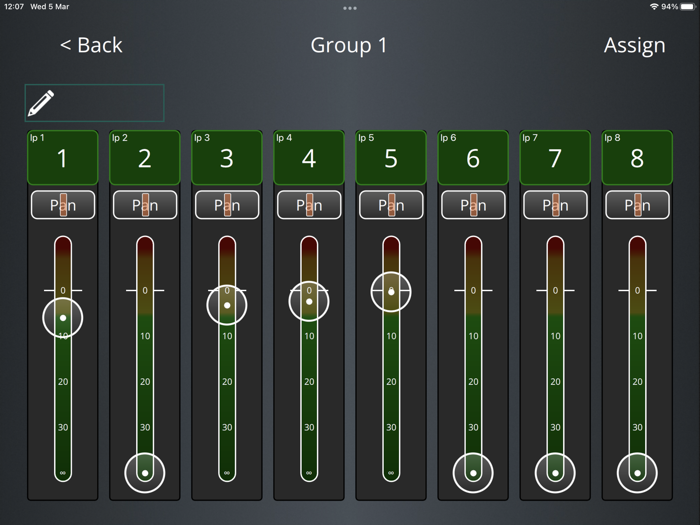Tap the 30 mark on channel 5 fader
The image size is (700, 525).
click(x=391, y=427)
